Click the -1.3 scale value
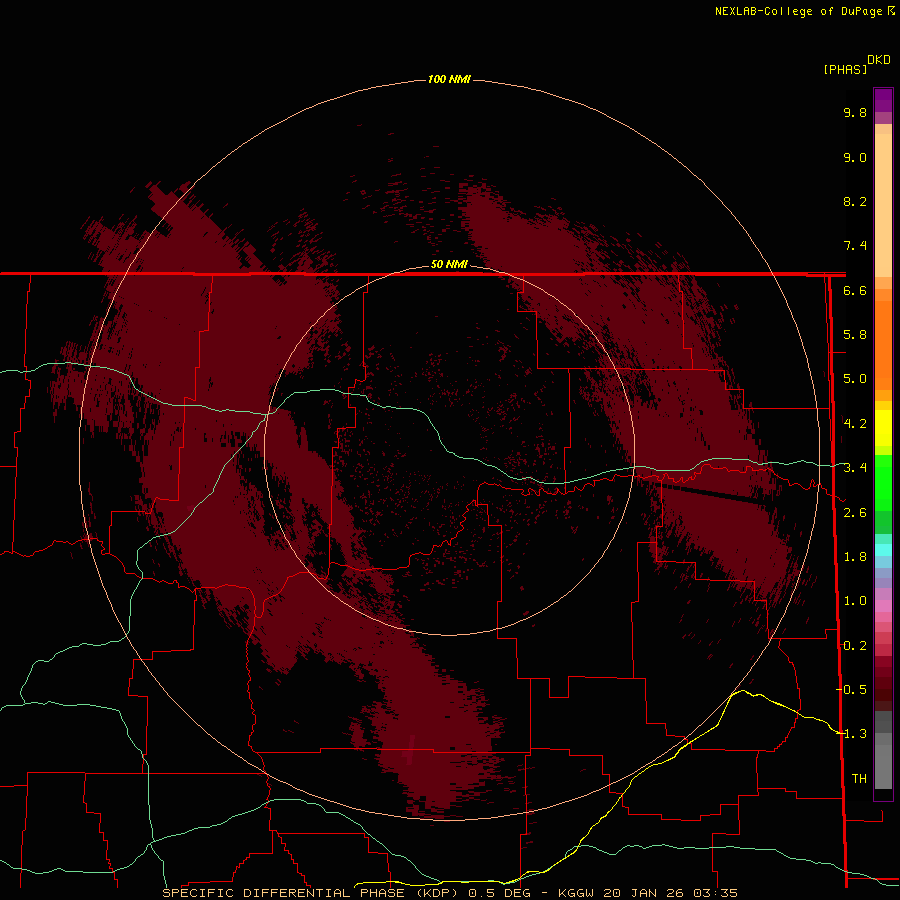The height and width of the screenshot is (900, 900). click(851, 734)
